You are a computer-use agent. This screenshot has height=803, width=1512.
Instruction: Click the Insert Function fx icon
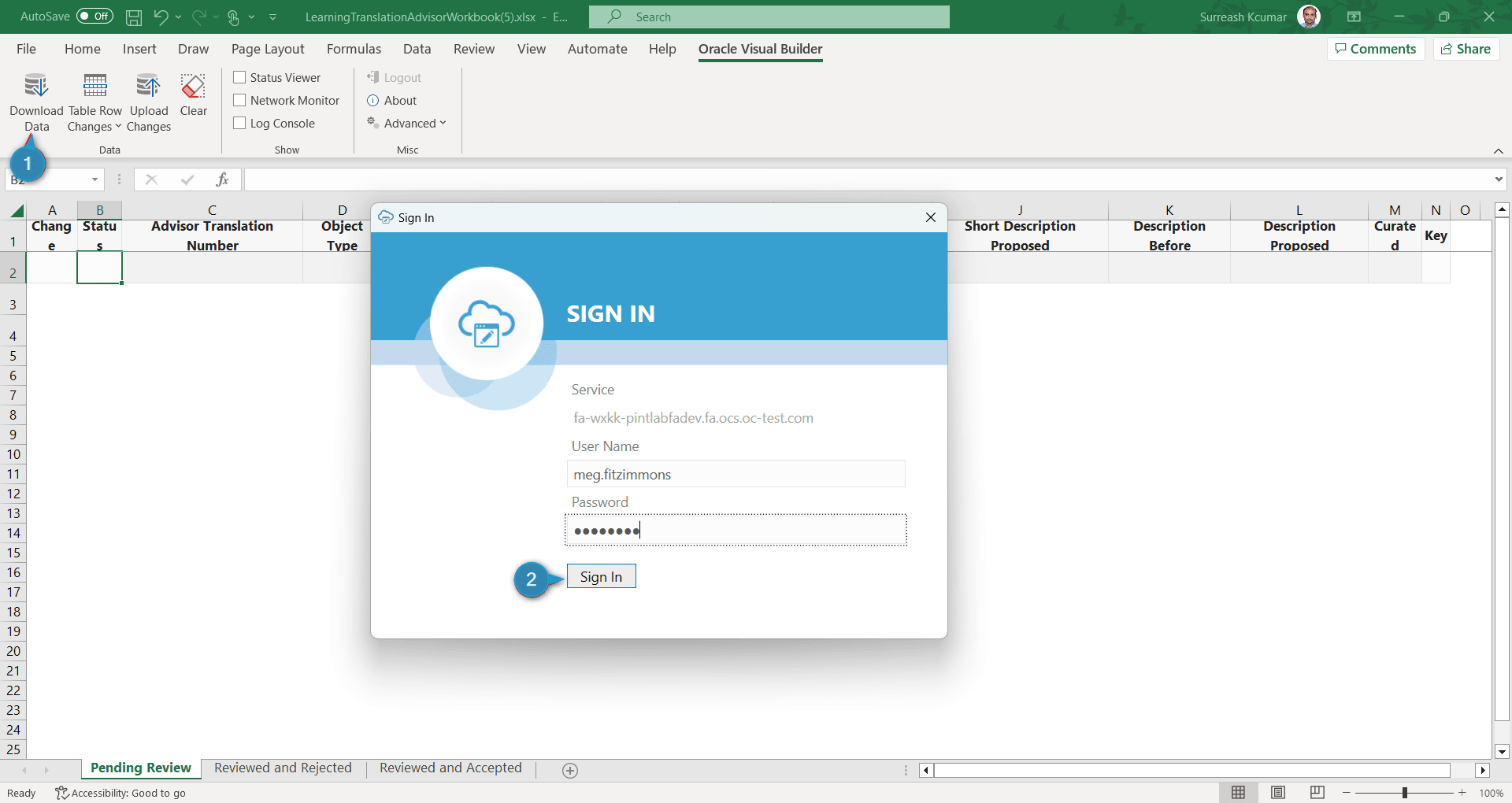click(x=223, y=179)
